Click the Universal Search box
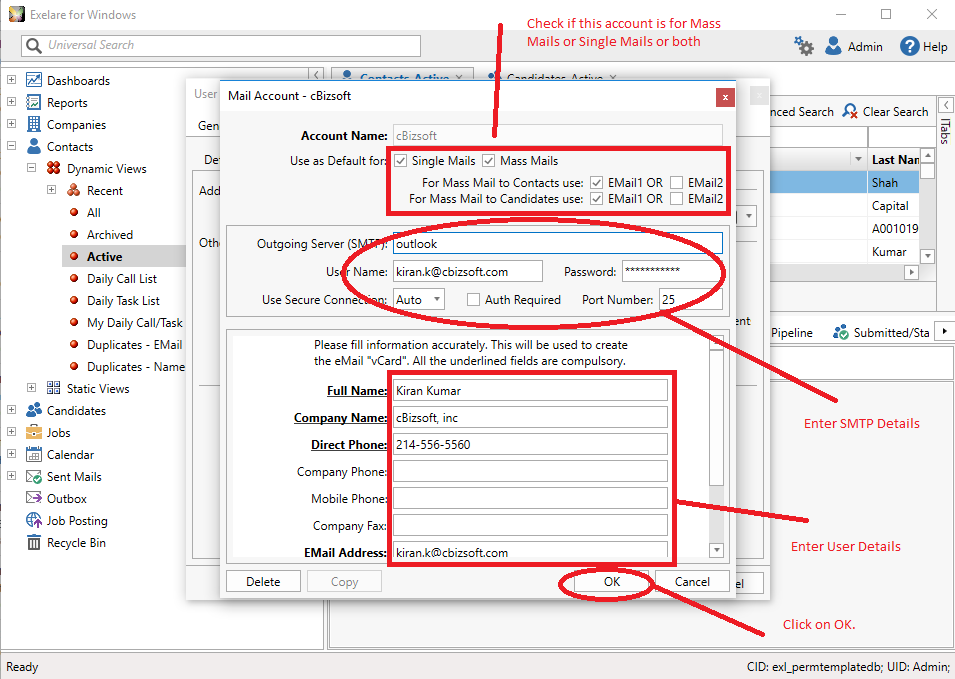The width and height of the screenshot is (955, 679). coord(221,46)
